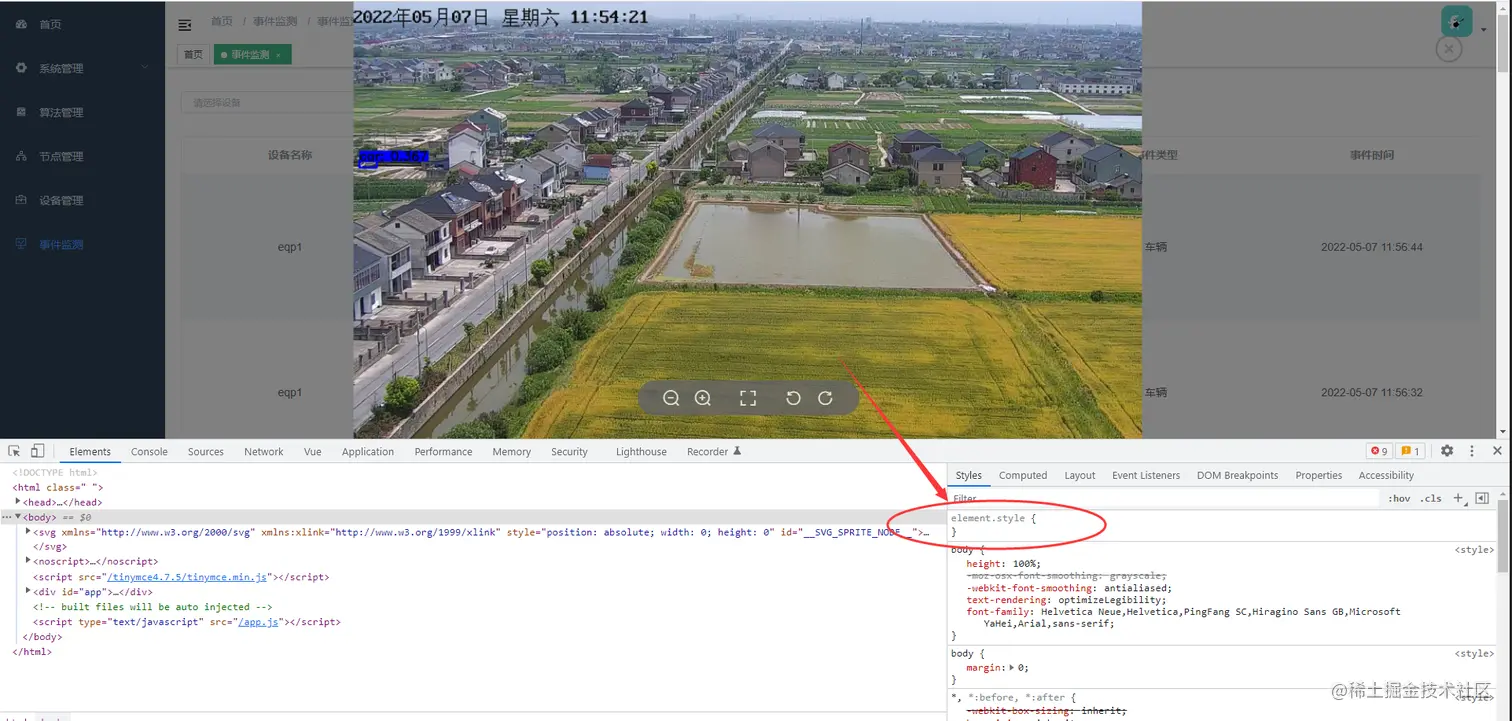1512x721 pixels.
Task: Expand the <svg> sprite node
Action: point(29,532)
